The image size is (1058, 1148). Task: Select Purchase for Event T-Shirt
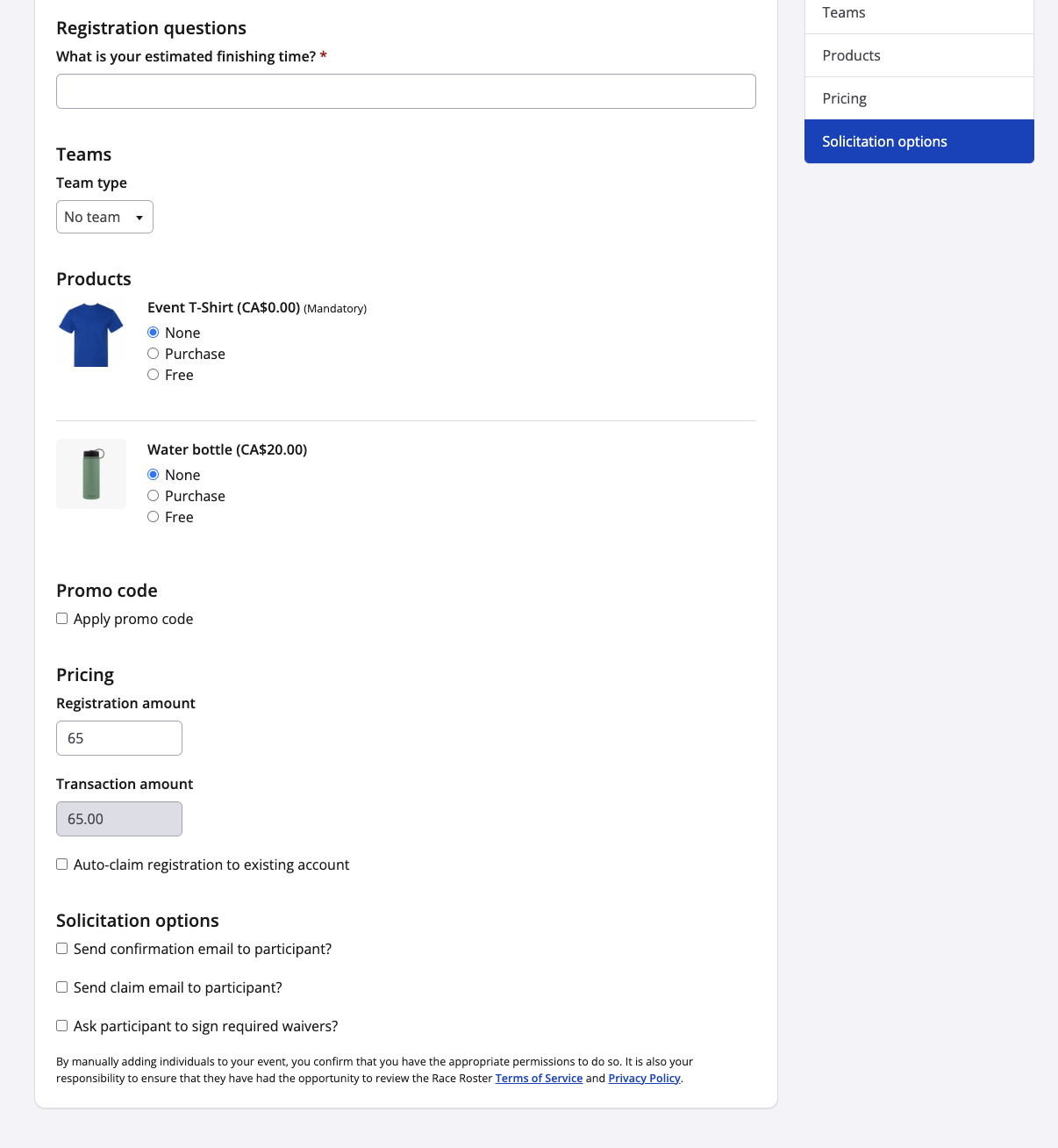pos(154,354)
